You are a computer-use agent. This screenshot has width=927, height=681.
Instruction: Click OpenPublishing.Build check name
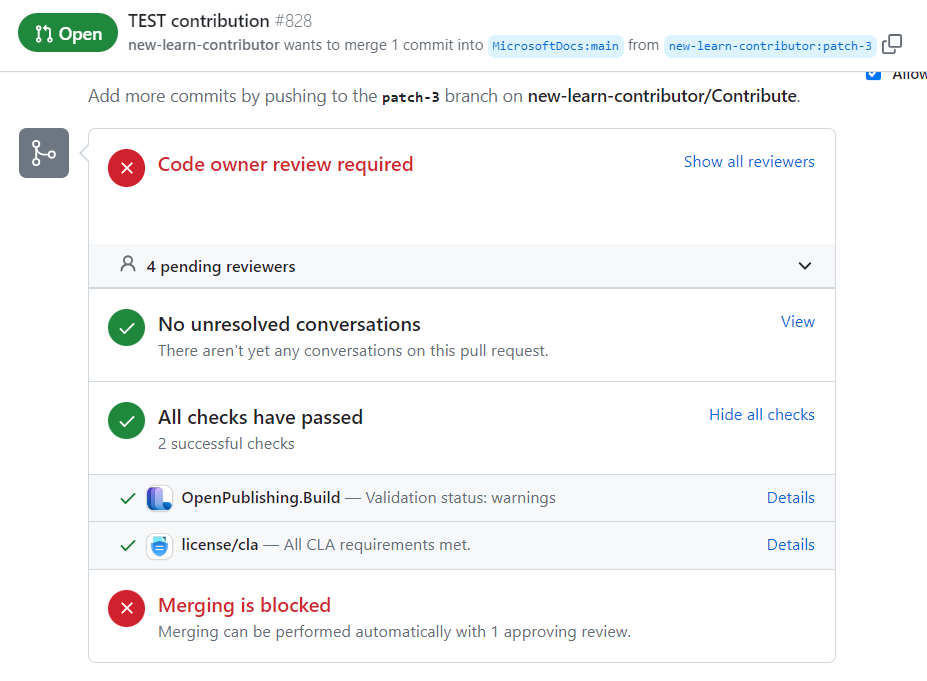261,498
